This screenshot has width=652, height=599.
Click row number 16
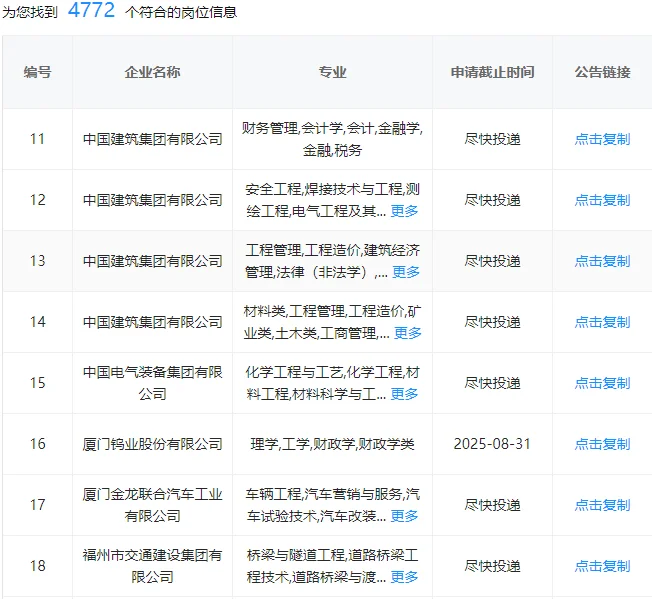coord(37,444)
